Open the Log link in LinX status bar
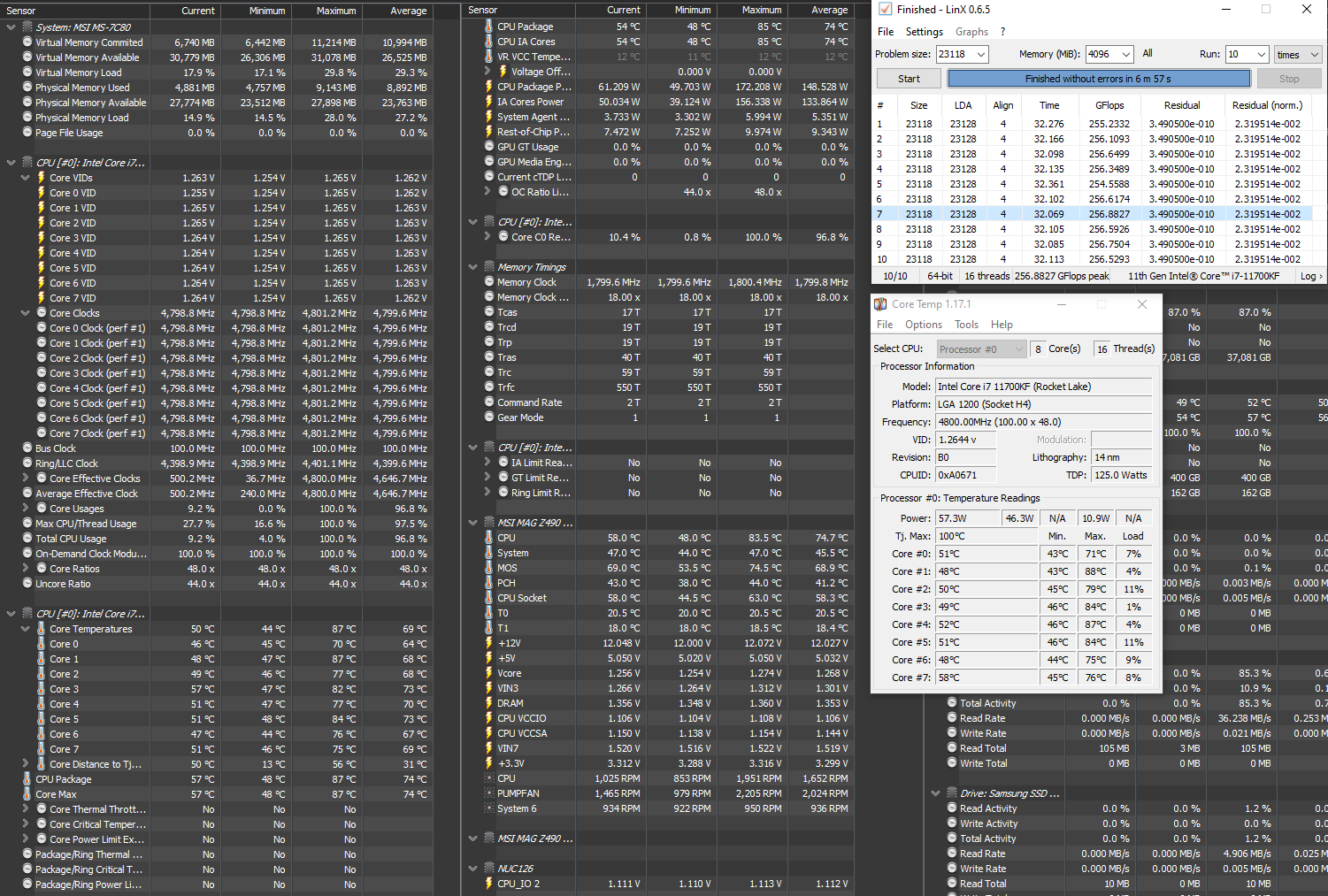 pyautogui.click(x=1311, y=276)
